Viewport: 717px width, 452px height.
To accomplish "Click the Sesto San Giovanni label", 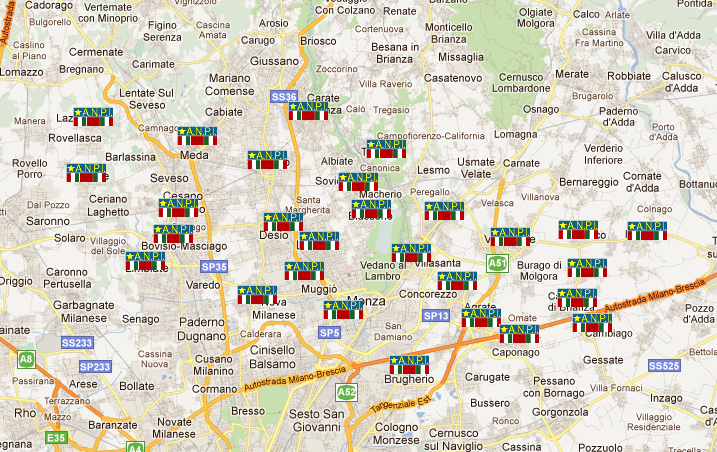I will coord(317,420).
